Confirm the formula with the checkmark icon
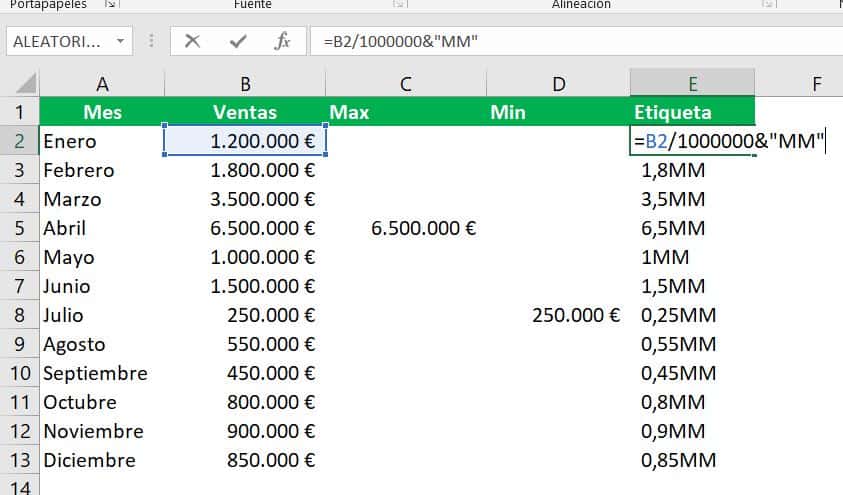This screenshot has height=495, width=843. [238, 41]
